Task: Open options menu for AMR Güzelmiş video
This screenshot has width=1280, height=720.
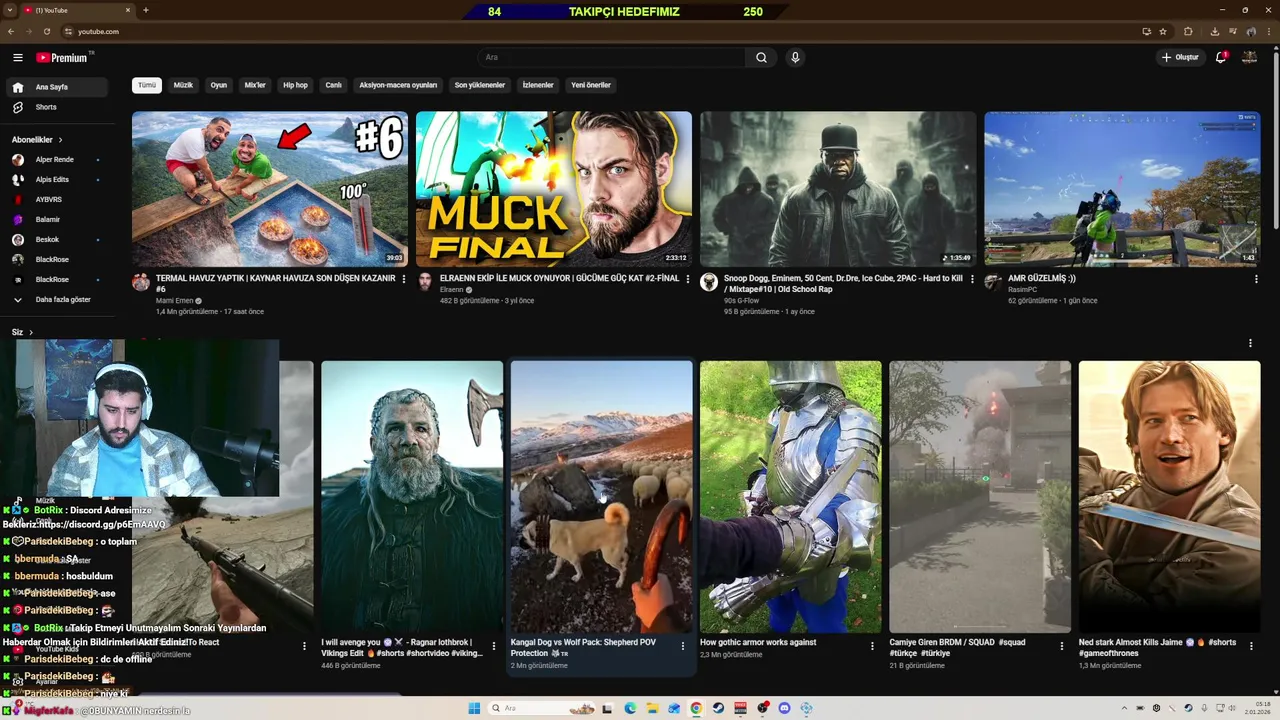Action: click(1256, 279)
